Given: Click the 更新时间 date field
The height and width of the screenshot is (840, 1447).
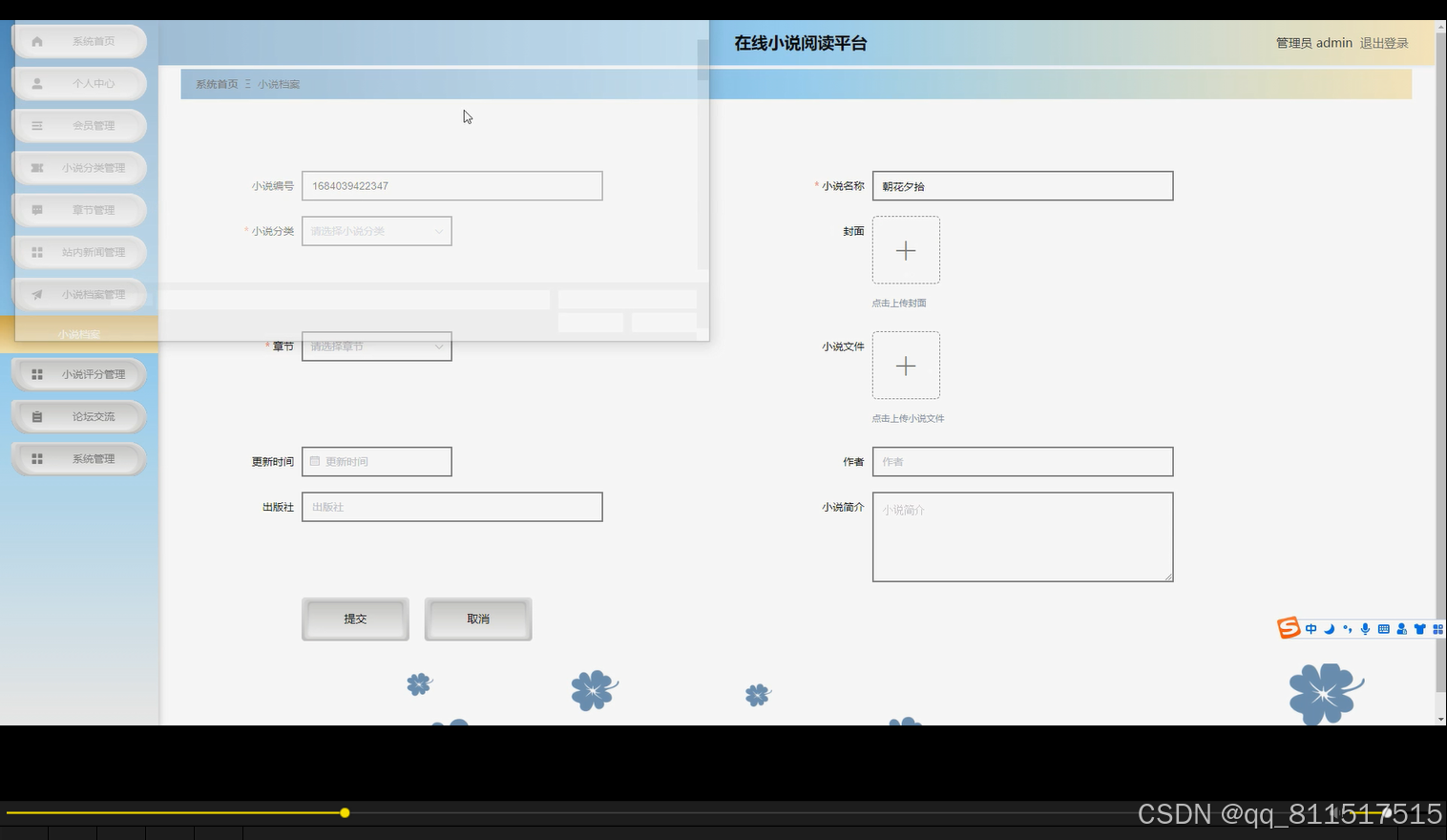Looking at the screenshot, I should click(377, 461).
